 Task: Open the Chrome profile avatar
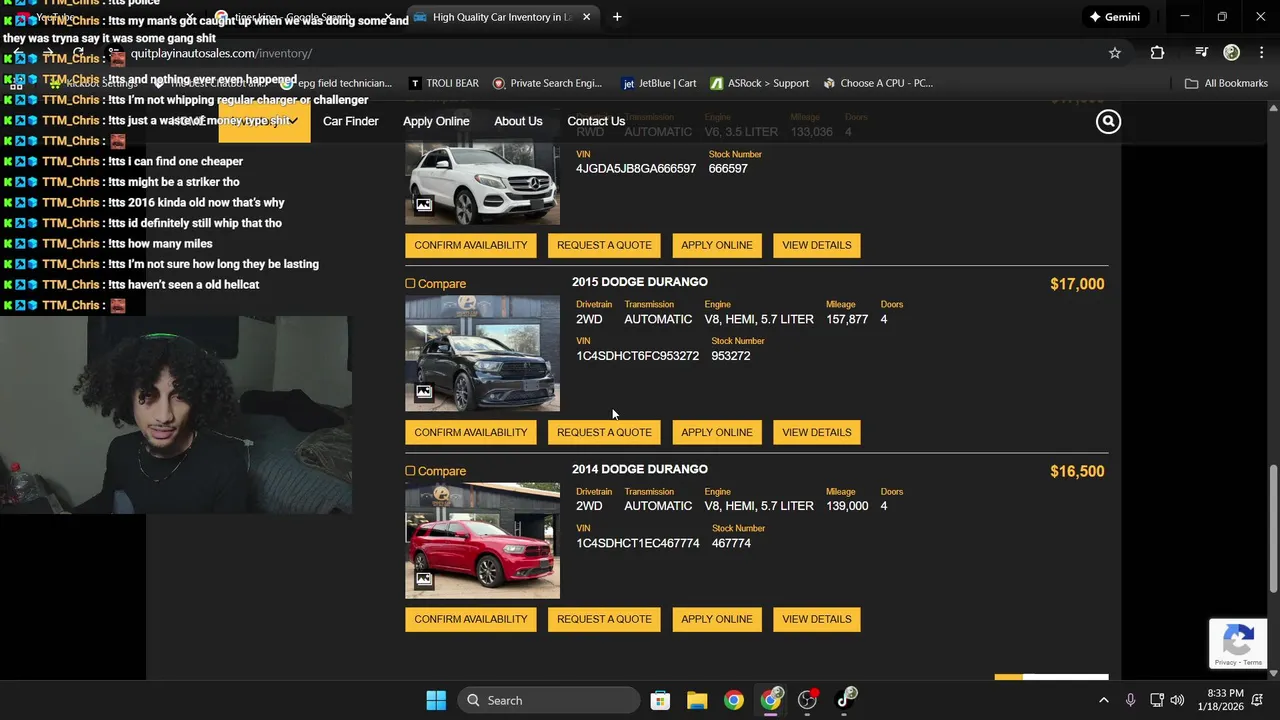[1232, 53]
